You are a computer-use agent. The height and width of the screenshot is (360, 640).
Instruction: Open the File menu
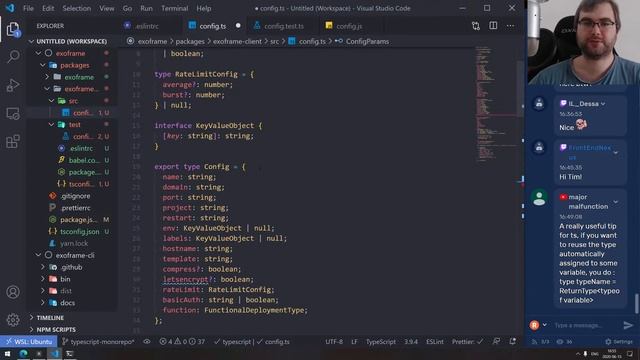coord(28,8)
